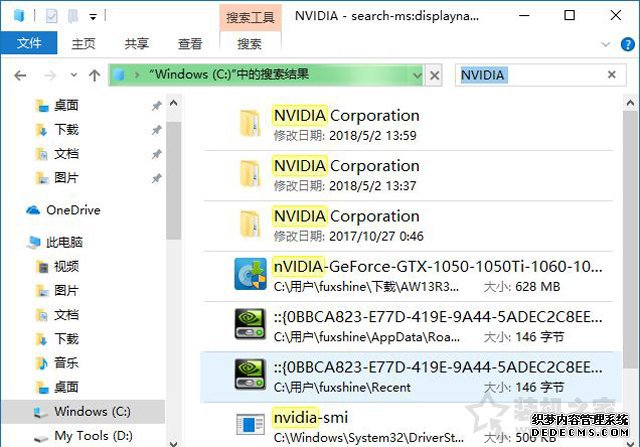Screen dimensions: 640x447
Task: Click pin icon beside pinned 下载
Action: pyautogui.click(x=156, y=130)
